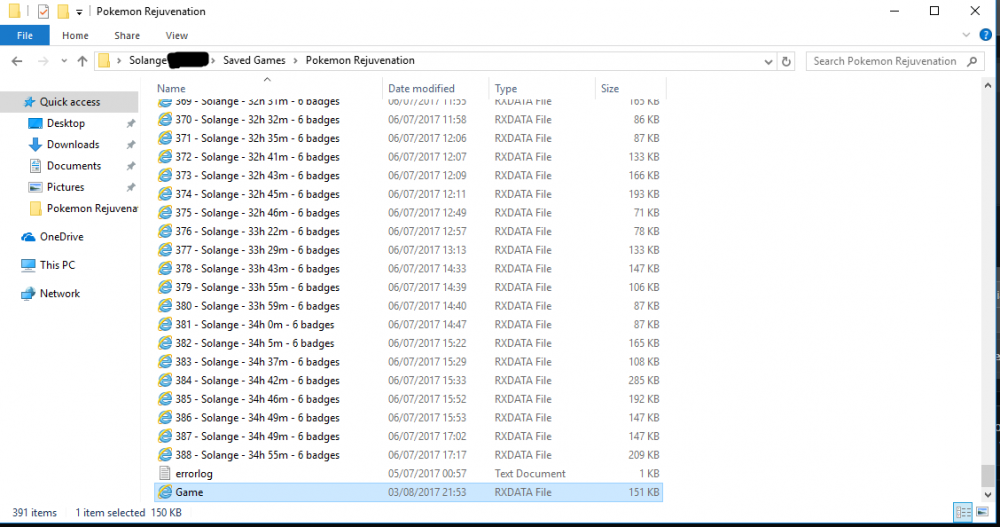
Task: Select Quick access in navigation pane
Action: (x=70, y=102)
